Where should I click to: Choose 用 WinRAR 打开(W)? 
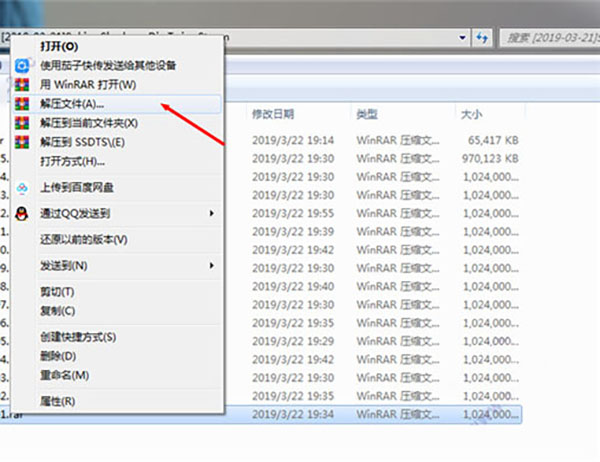[117, 85]
